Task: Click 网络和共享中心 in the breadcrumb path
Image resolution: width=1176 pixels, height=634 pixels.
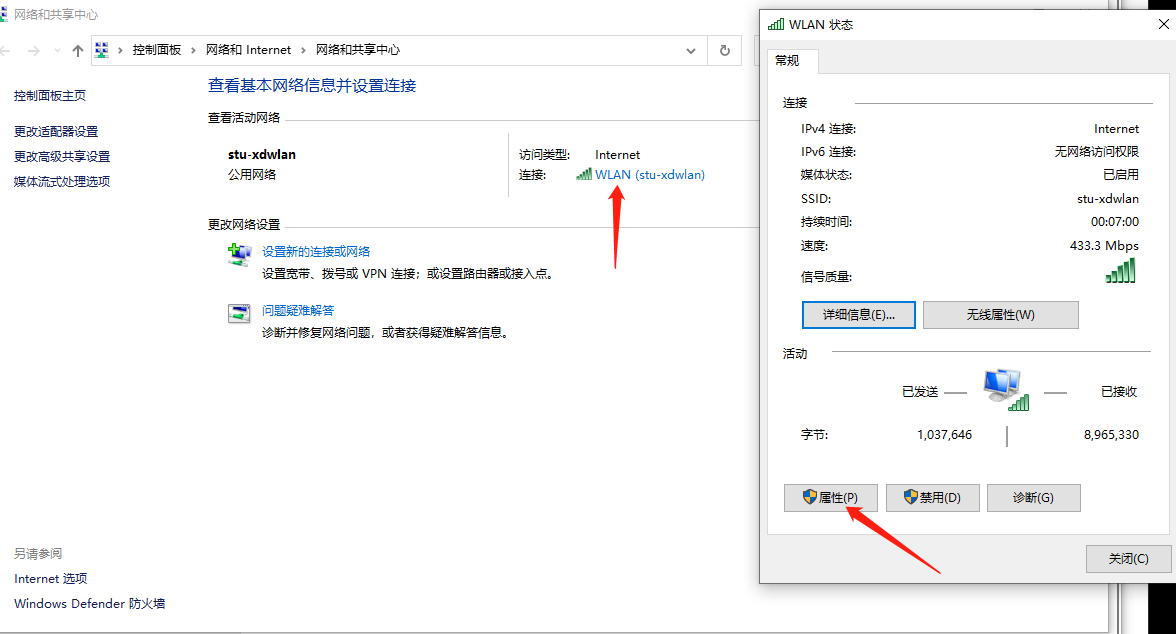Action: 358,50
